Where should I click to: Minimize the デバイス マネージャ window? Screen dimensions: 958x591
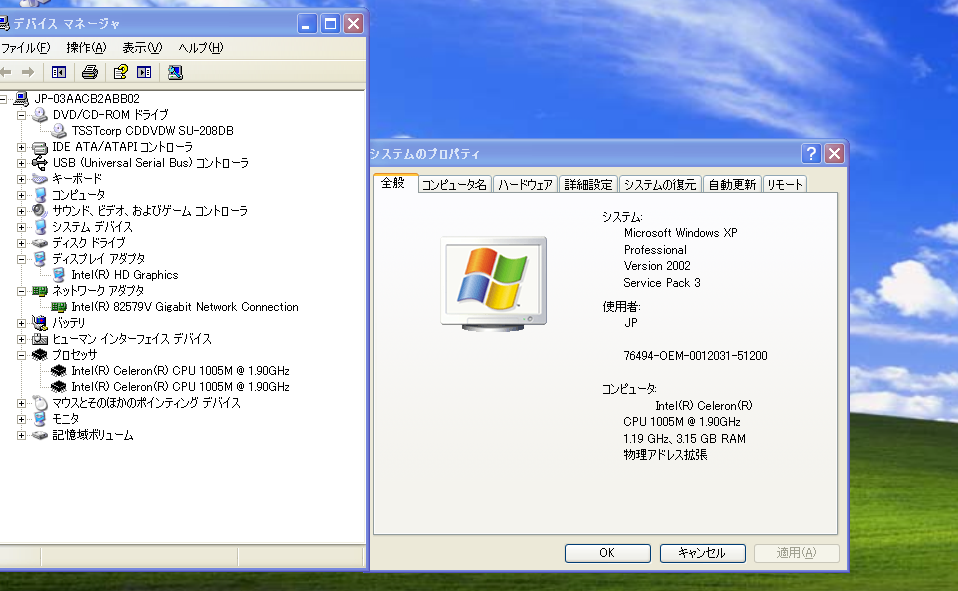pyautogui.click(x=307, y=24)
